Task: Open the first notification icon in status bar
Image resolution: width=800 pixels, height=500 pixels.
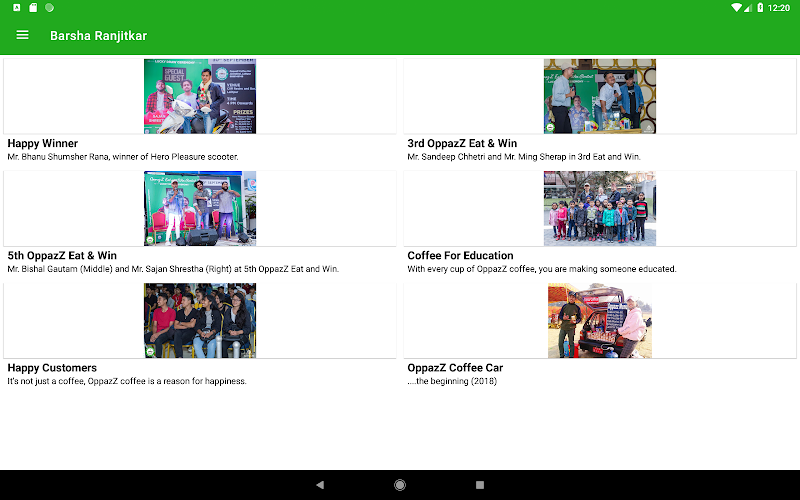Action: (17, 8)
